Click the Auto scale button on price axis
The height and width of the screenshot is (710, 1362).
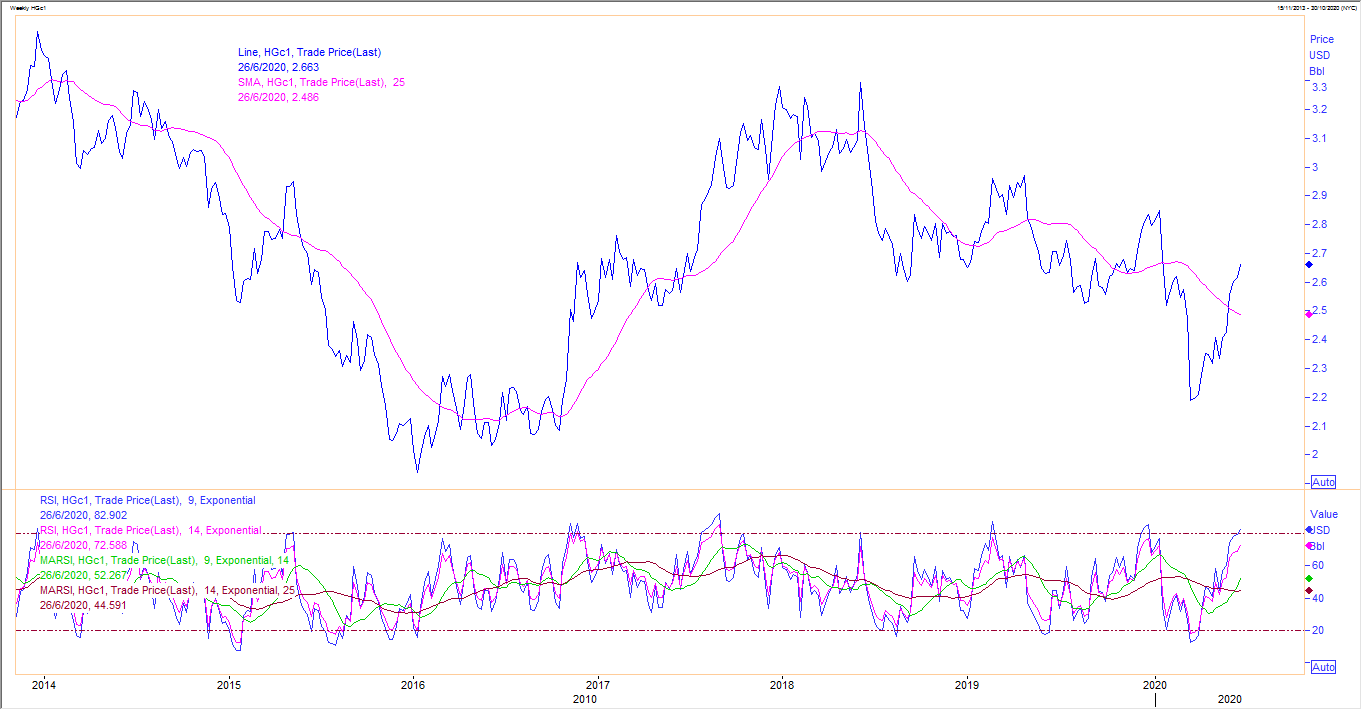click(x=1323, y=482)
